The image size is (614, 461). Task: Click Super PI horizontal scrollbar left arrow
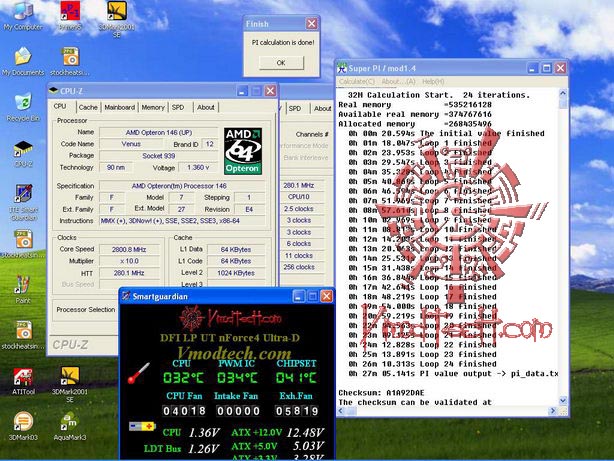tap(341, 411)
